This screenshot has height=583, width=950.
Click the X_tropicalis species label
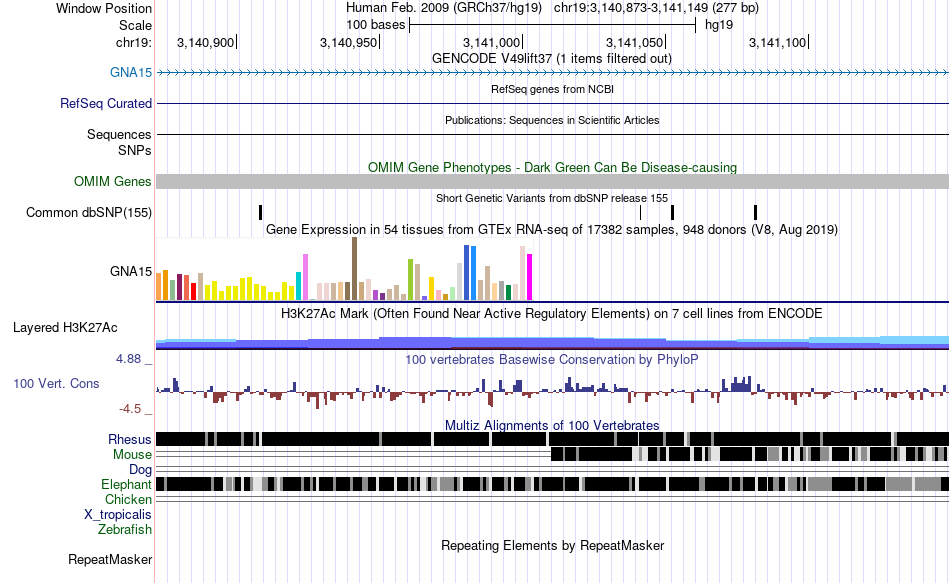pos(118,515)
